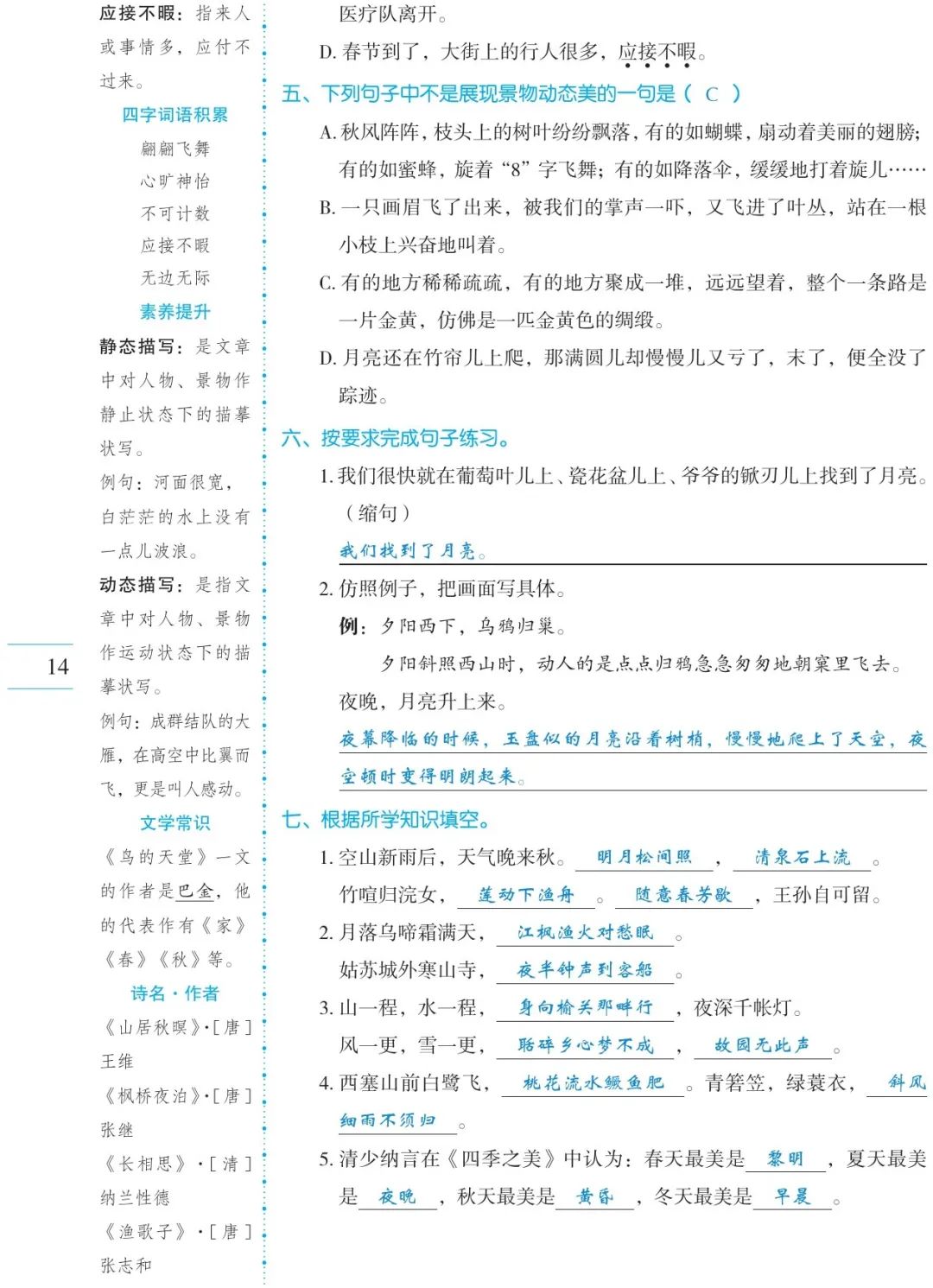
Task: Click the dotted phrase 应接不暇 in option D
Action: [657, 52]
